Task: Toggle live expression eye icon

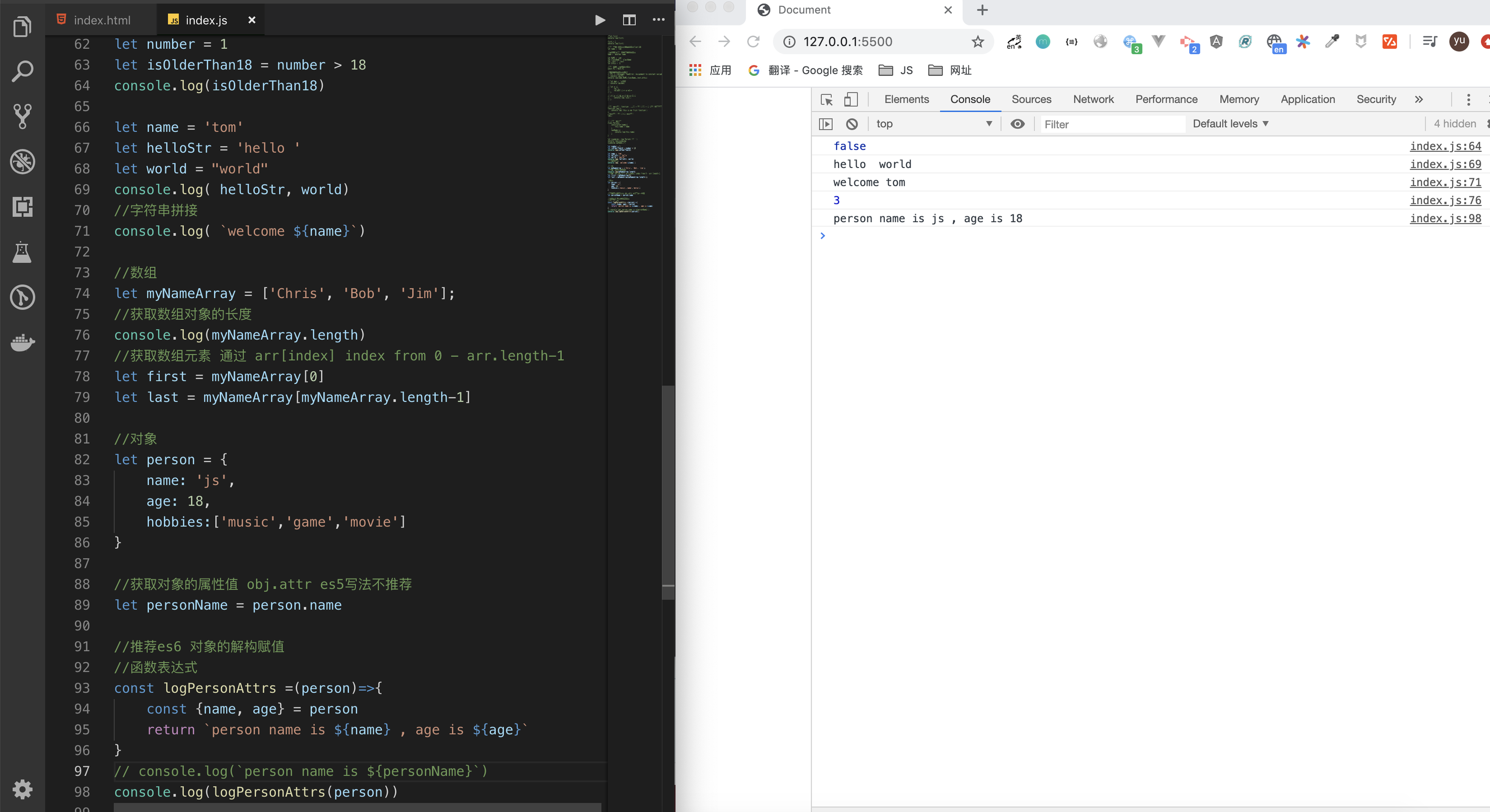Action: pos(1017,124)
